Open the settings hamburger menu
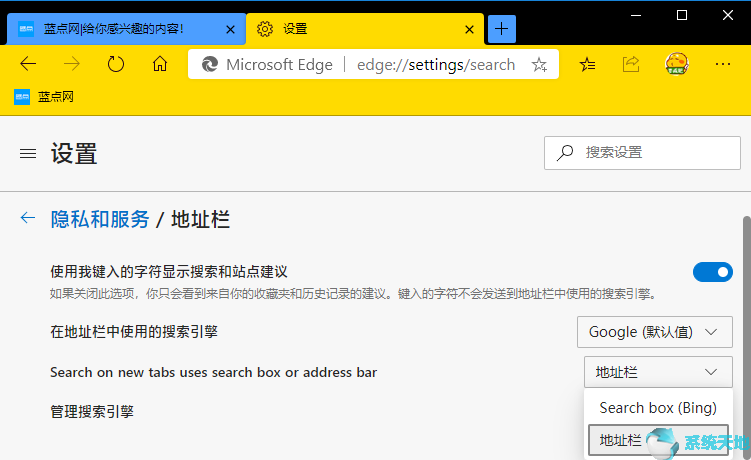 pos(28,153)
